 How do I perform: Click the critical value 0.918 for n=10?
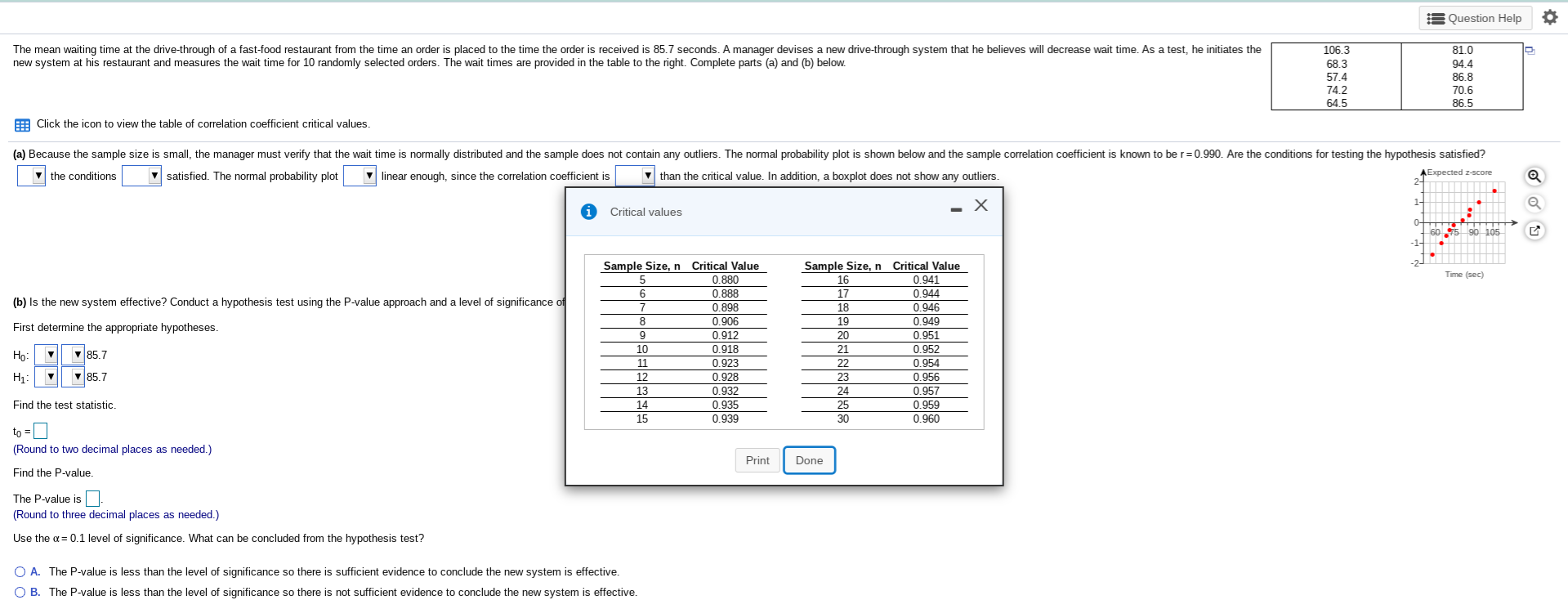pyautogui.click(x=725, y=349)
